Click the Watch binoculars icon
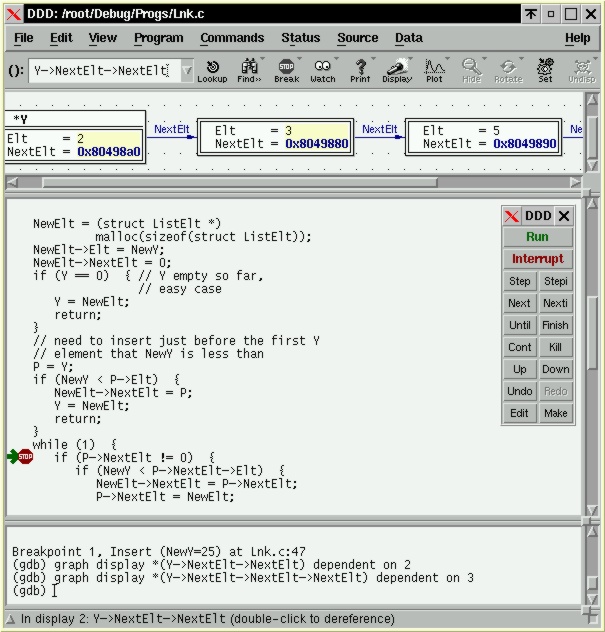Image resolution: width=605 pixels, height=632 pixels. click(323, 70)
